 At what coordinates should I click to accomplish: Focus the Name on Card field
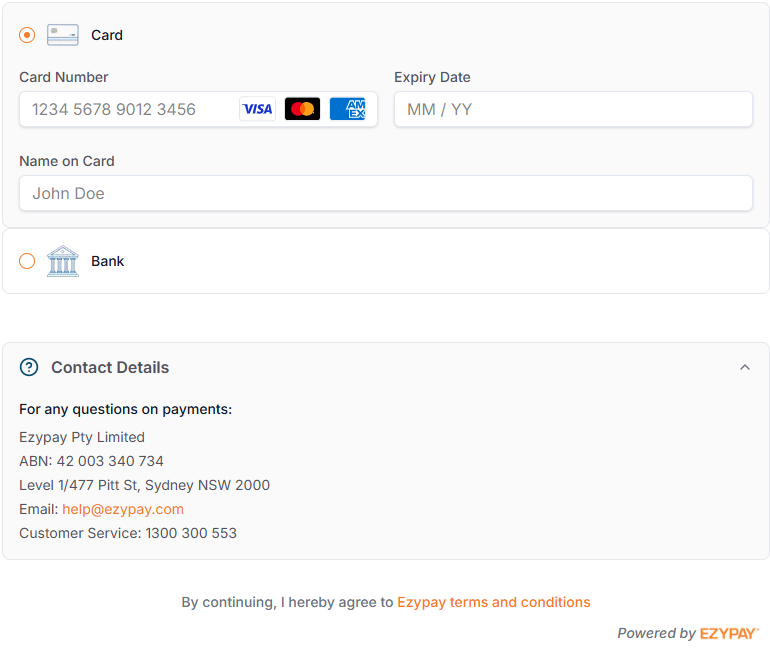(386, 193)
